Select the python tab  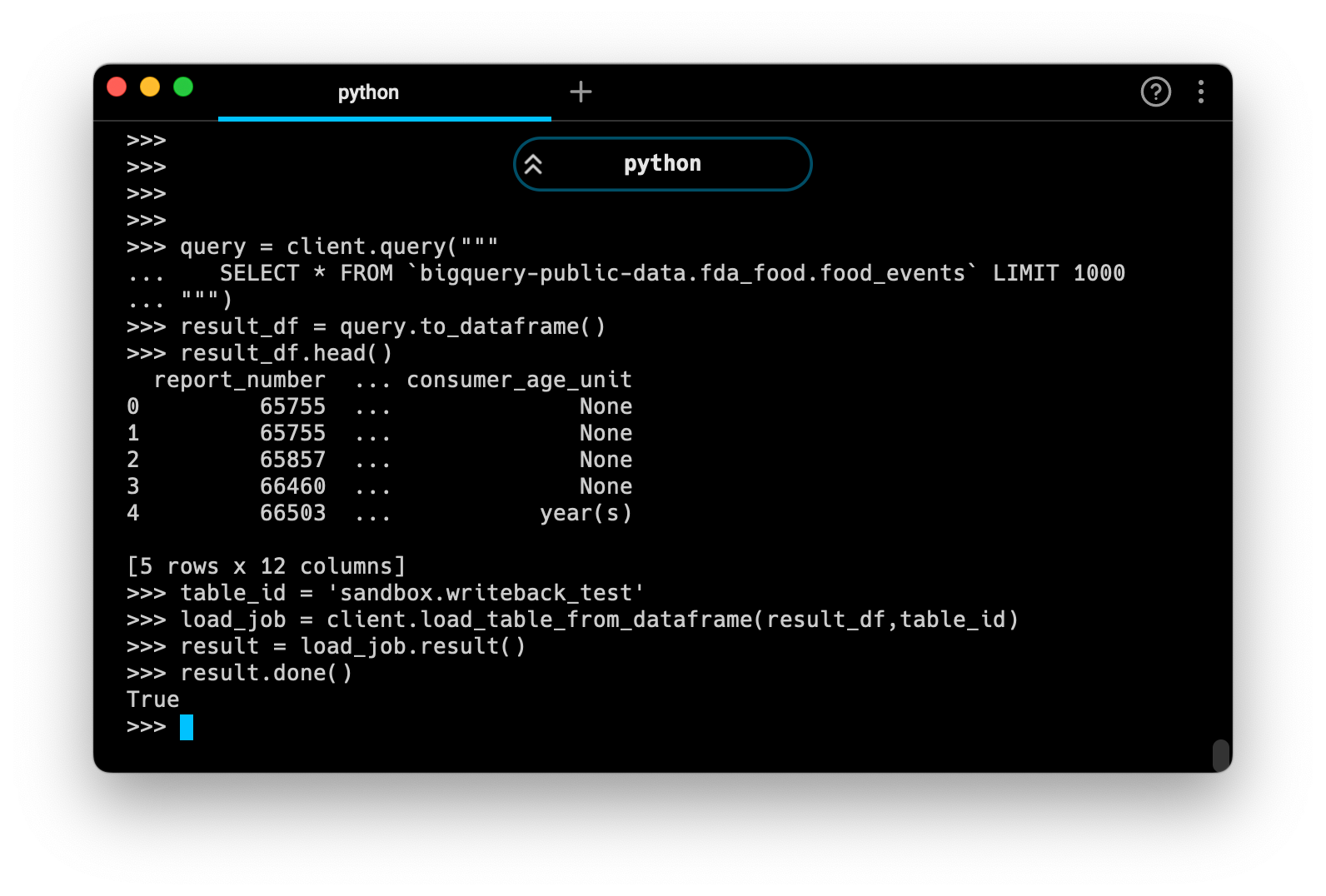tap(384, 92)
